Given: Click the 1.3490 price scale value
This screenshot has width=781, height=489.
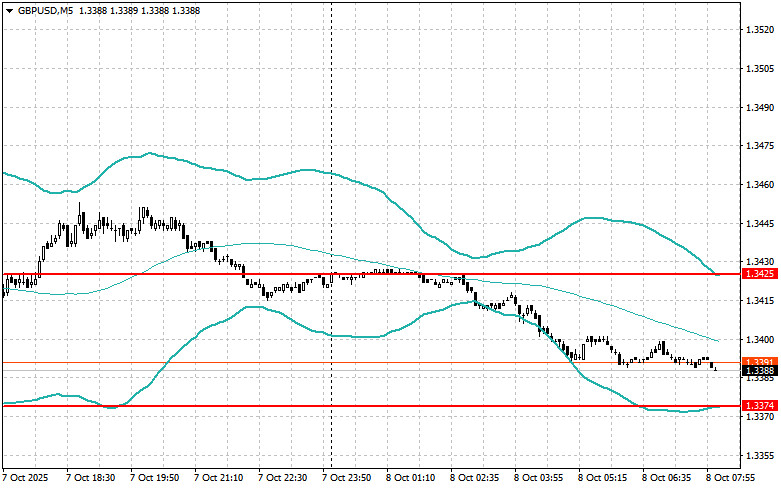Looking at the screenshot, I should click(760, 108).
